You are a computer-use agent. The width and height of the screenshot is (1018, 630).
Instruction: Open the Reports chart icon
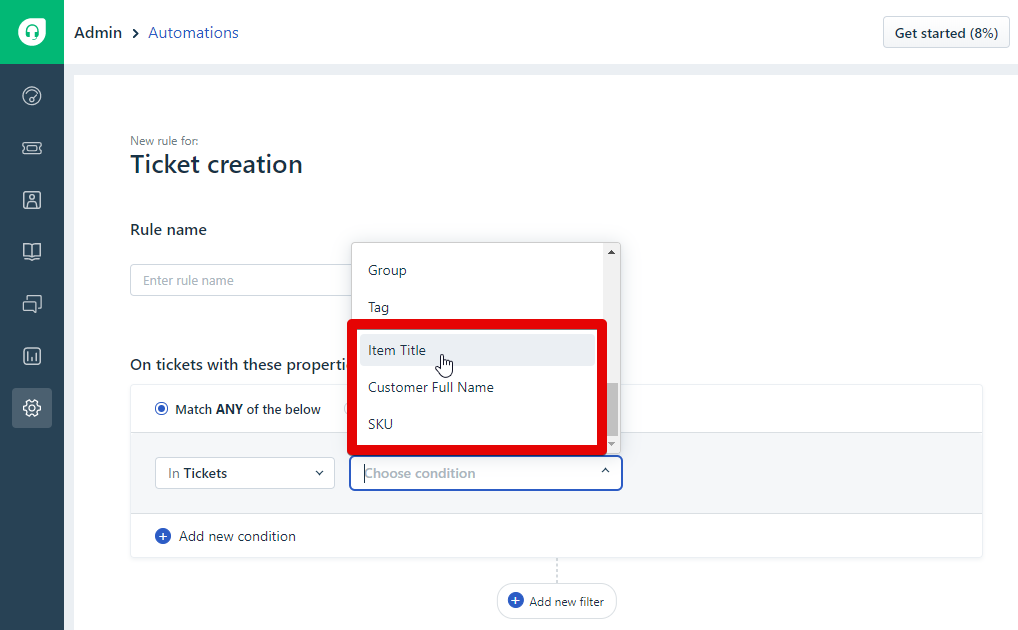[32, 356]
